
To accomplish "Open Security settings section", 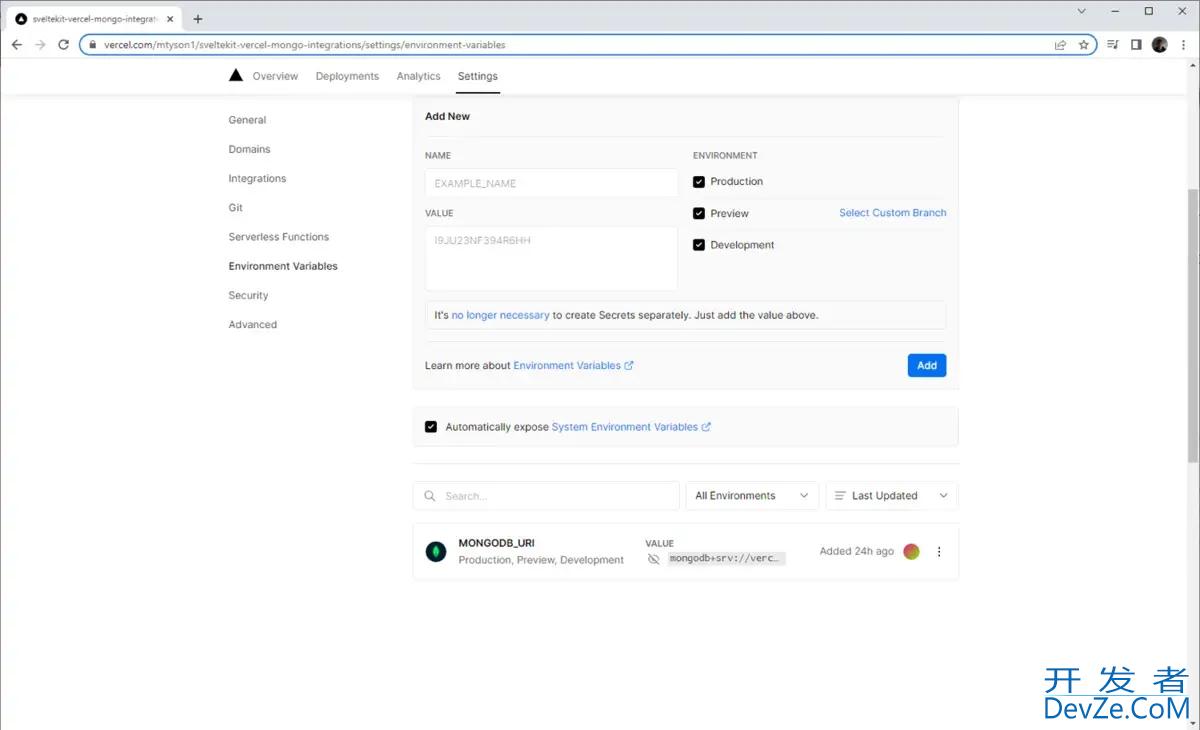I will click(248, 295).
